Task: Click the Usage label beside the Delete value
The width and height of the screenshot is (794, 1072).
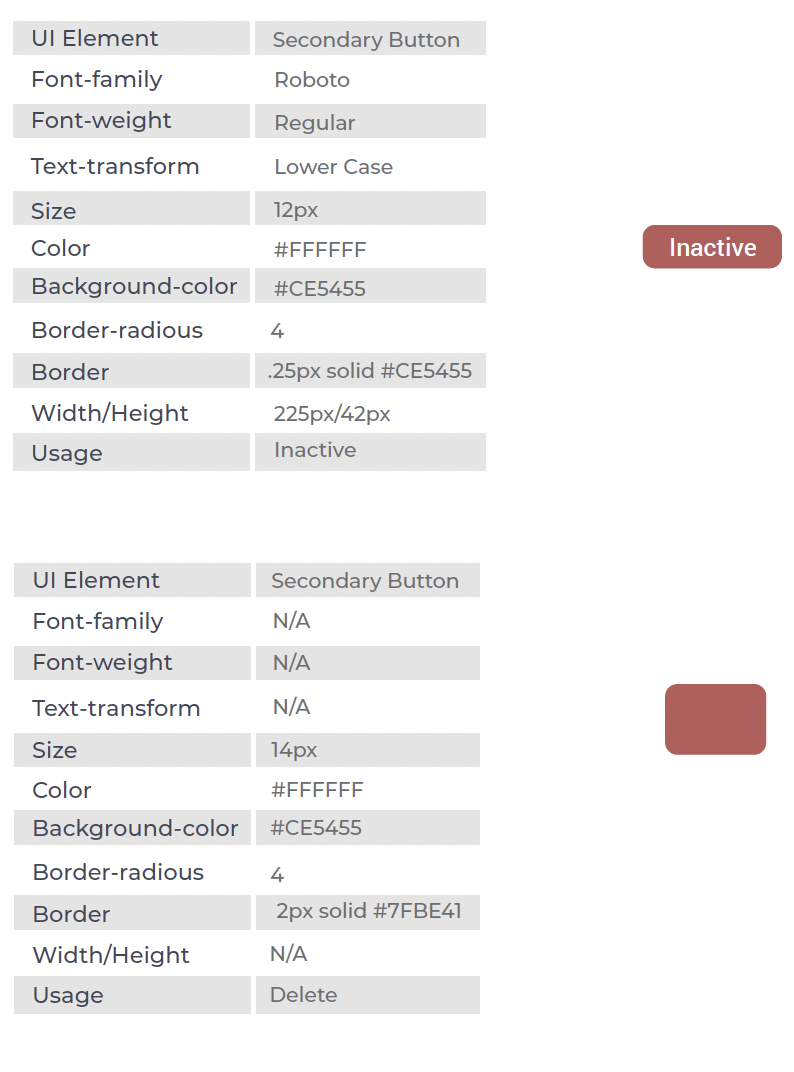Action: [x=68, y=996]
